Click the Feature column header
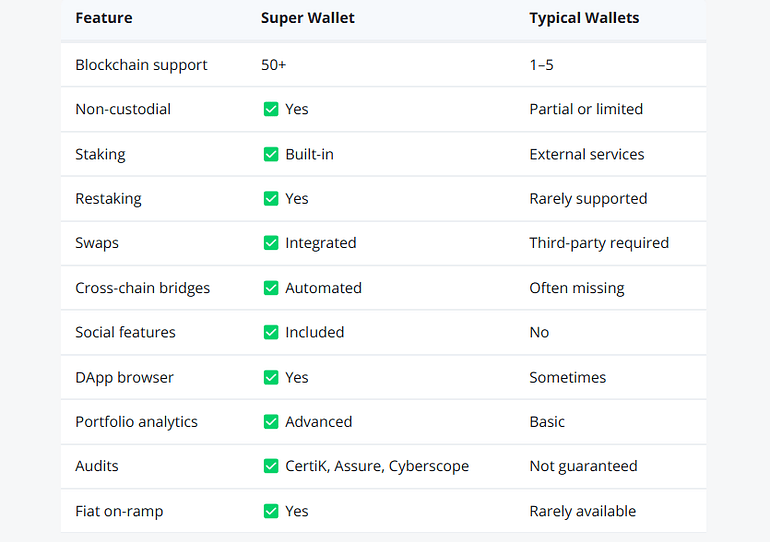The width and height of the screenshot is (770, 542). [103, 18]
